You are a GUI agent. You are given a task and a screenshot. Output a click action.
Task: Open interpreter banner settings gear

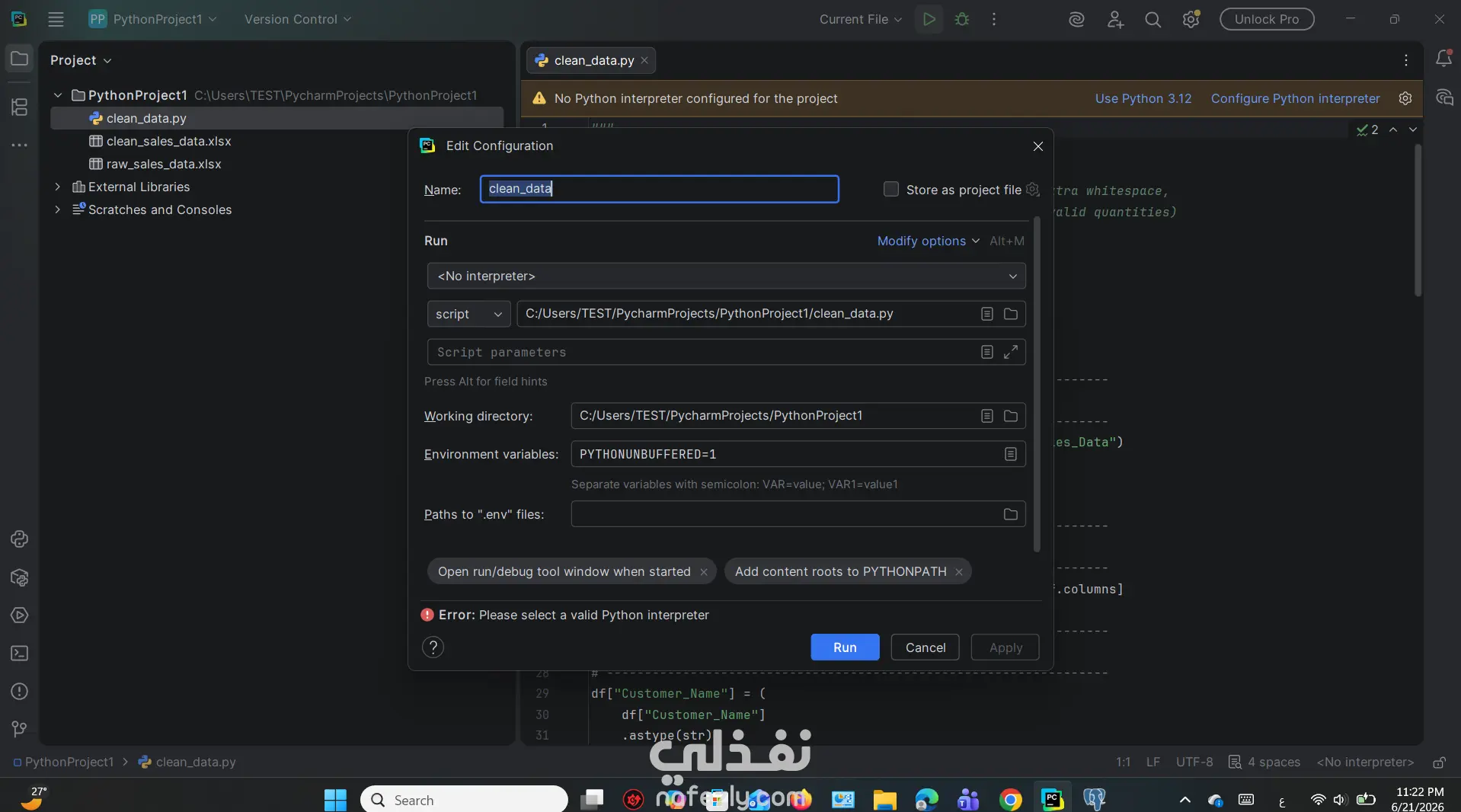pyautogui.click(x=1405, y=98)
